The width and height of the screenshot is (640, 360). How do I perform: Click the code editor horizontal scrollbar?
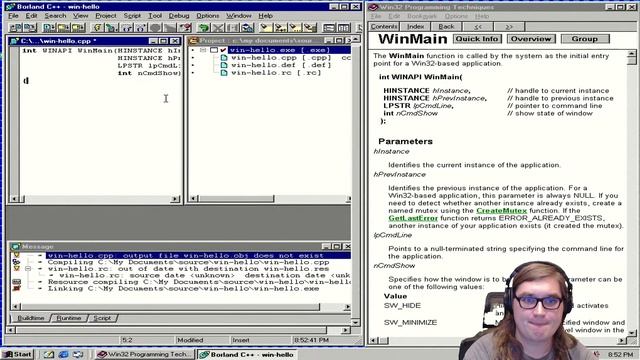pos(96,199)
